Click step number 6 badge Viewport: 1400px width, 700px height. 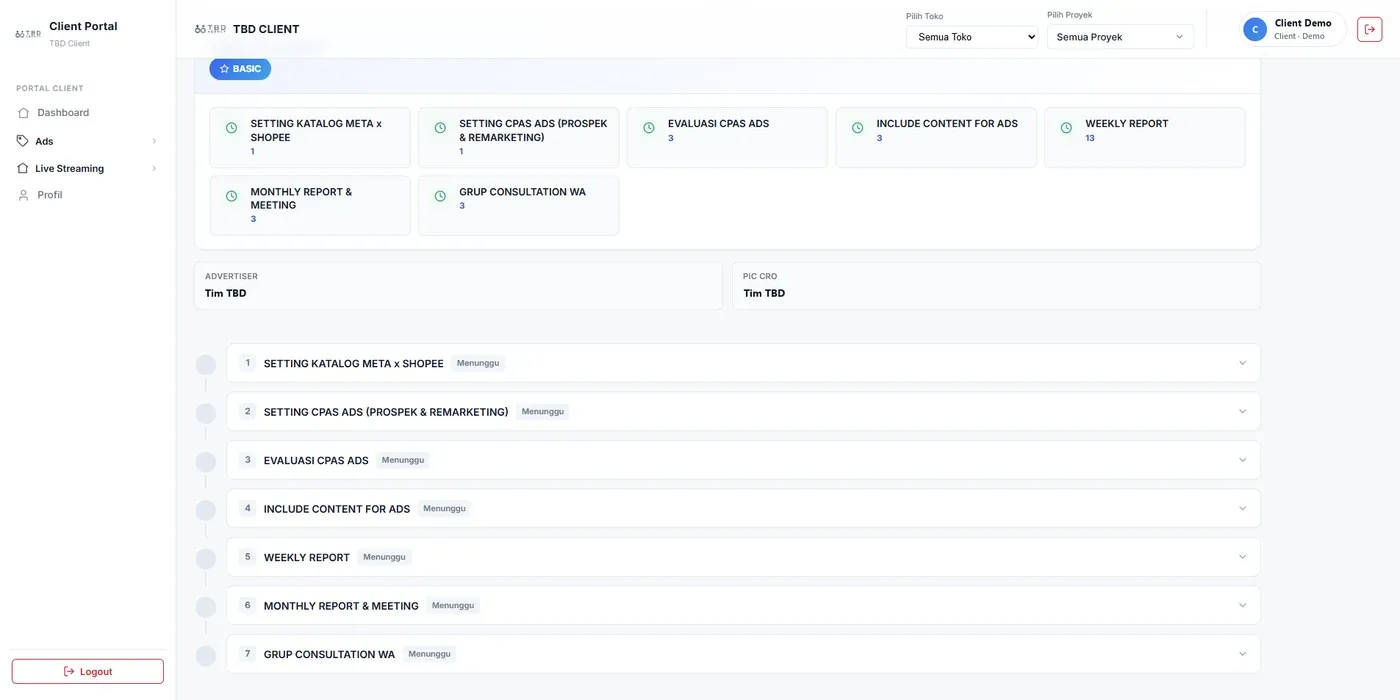coord(248,605)
